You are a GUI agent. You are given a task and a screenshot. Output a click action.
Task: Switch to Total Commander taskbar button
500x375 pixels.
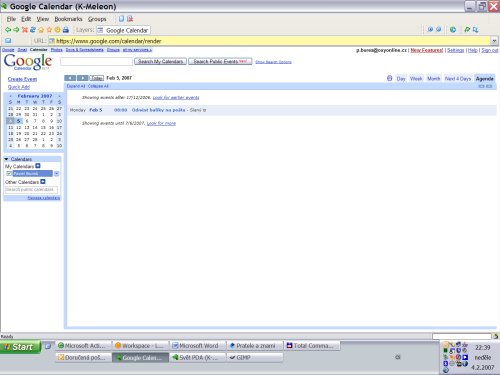tap(312, 346)
